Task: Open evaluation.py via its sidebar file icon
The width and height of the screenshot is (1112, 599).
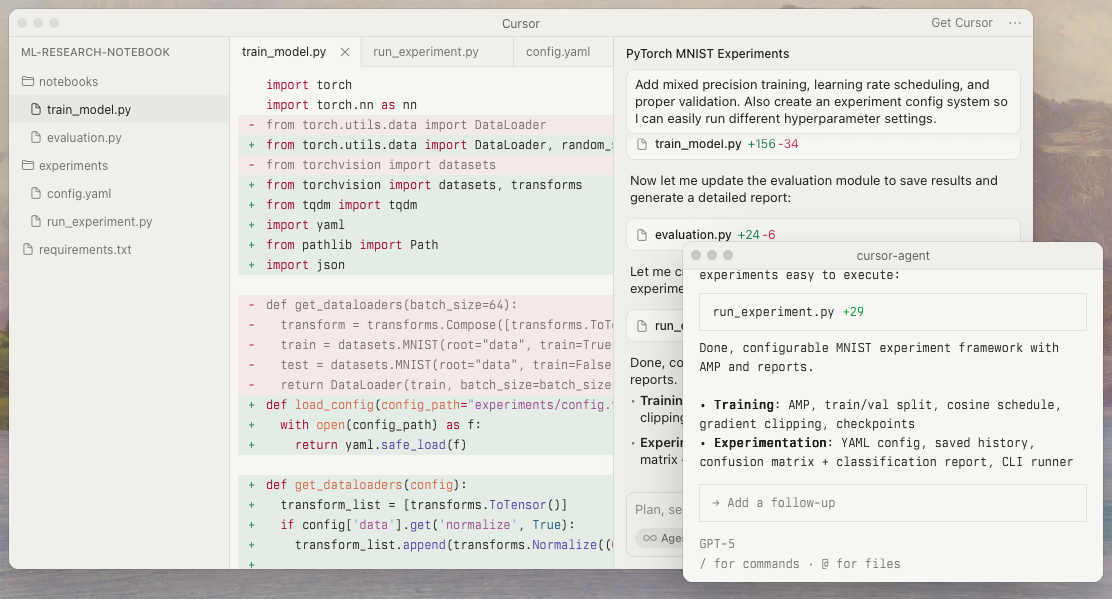Action: tap(35, 137)
